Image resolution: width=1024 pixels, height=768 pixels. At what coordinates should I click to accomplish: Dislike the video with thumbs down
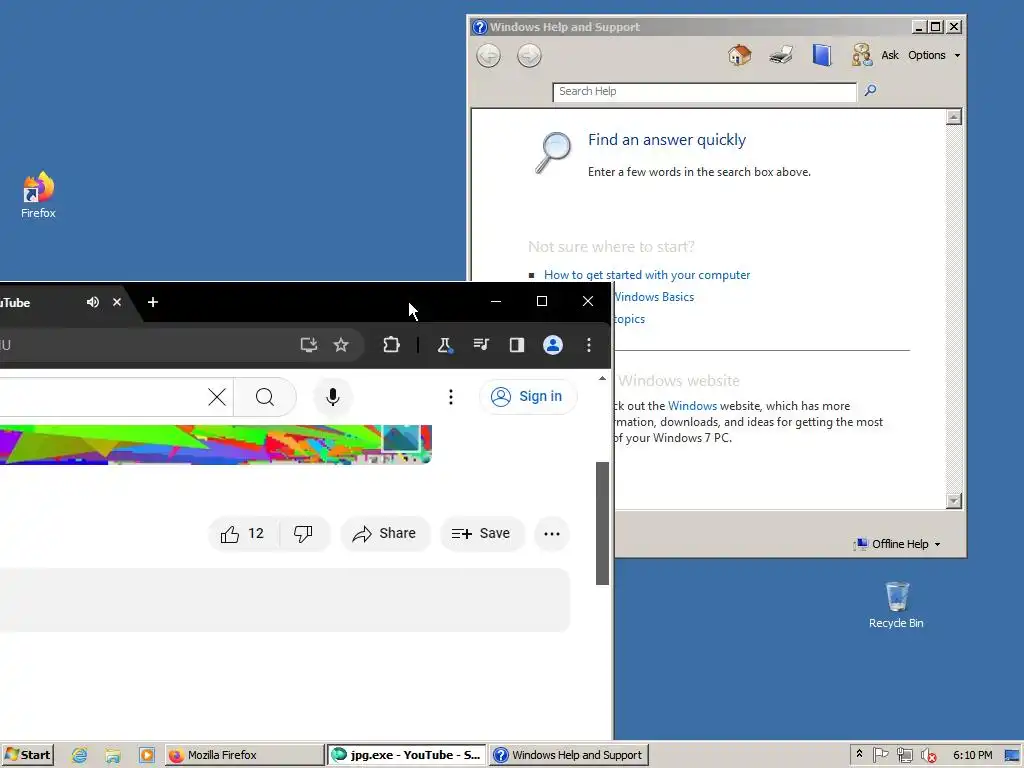point(303,534)
